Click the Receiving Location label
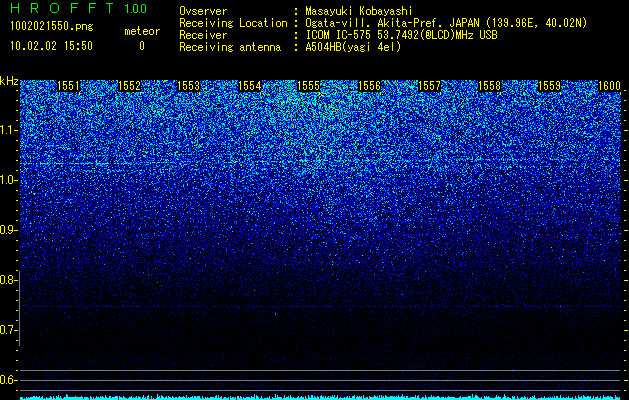Screen dimensions: 629x400 pyautogui.click(x=233, y=23)
